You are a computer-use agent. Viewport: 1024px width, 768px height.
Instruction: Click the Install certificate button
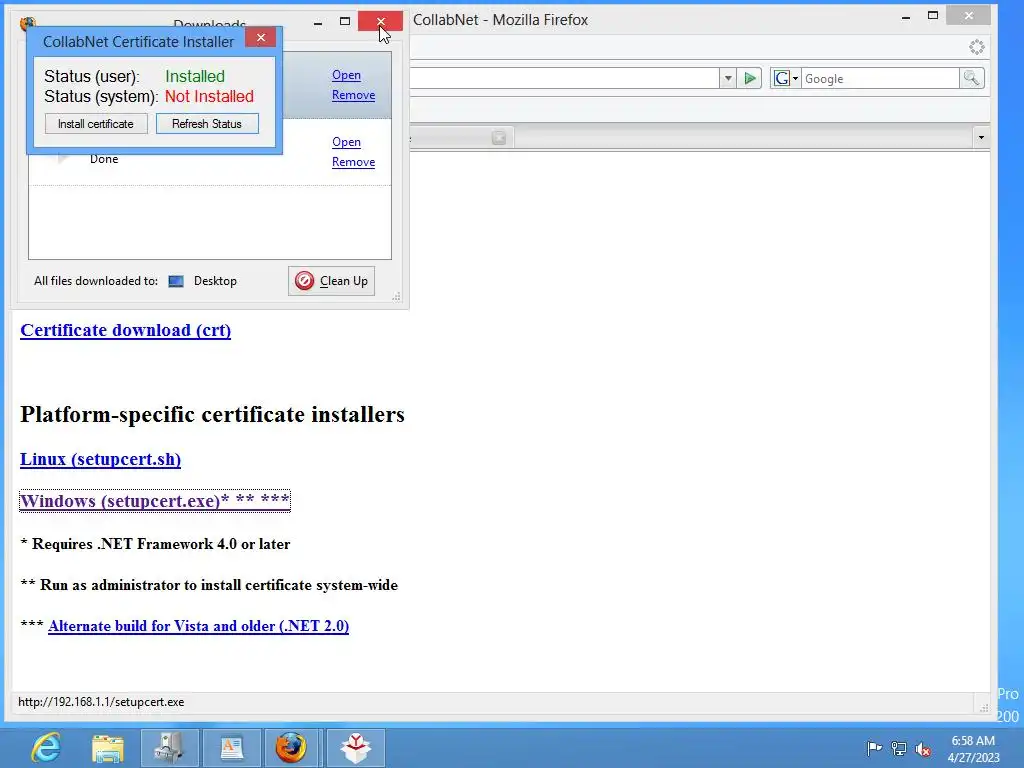96,123
